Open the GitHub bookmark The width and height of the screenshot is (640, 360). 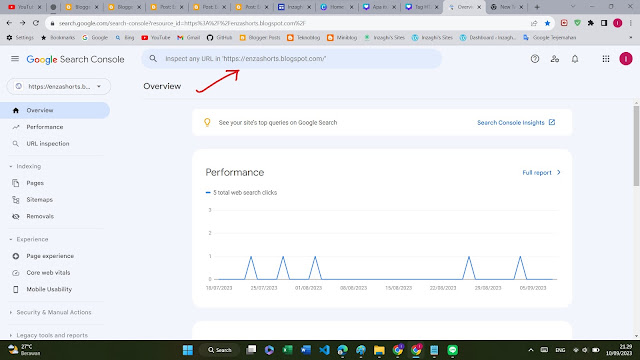(x=219, y=38)
